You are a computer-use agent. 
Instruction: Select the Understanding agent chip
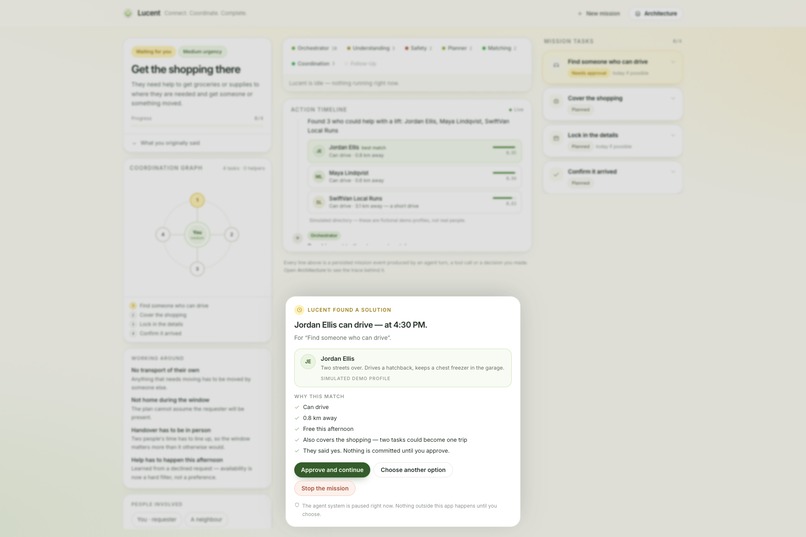pyautogui.click(x=371, y=48)
